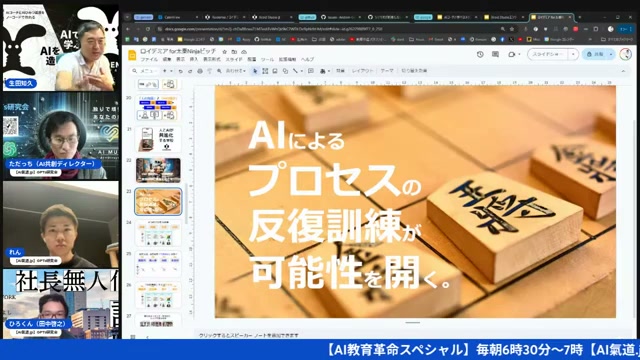Click the undo arrow in the toolbar
Image resolution: width=640 pixels, height=360 pixels.
tap(180, 71)
